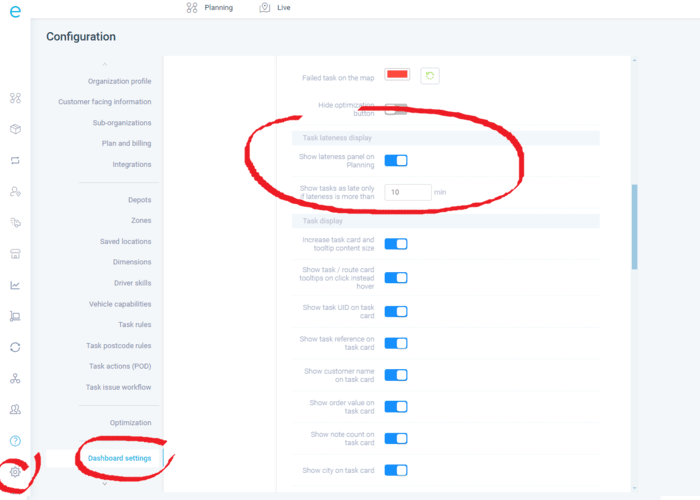The height and width of the screenshot is (500, 700).
Task: Open the package box icon in the sidebar
Action: click(x=15, y=129)
